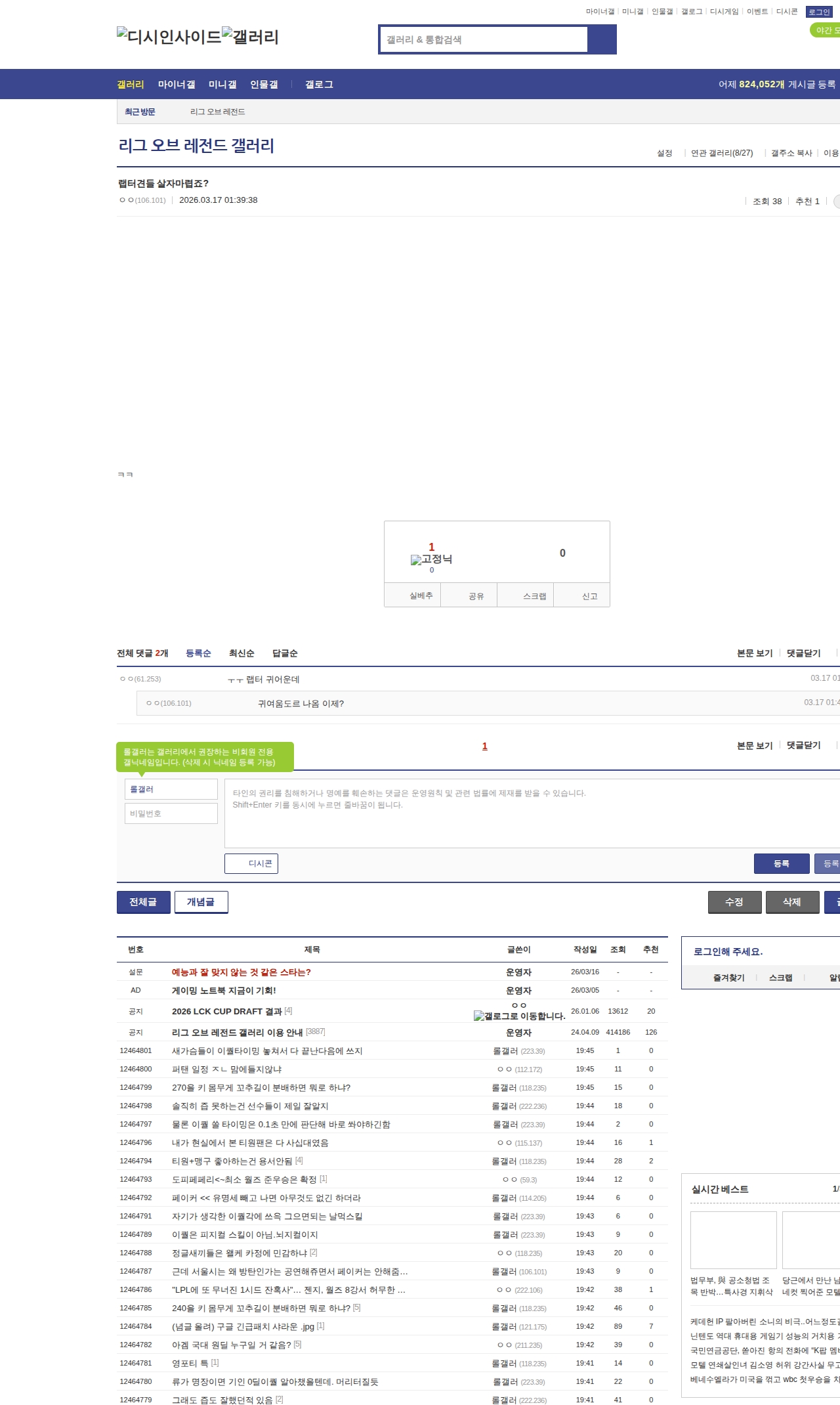Open the 이벤트 link in the top menu

coord(757,12)
